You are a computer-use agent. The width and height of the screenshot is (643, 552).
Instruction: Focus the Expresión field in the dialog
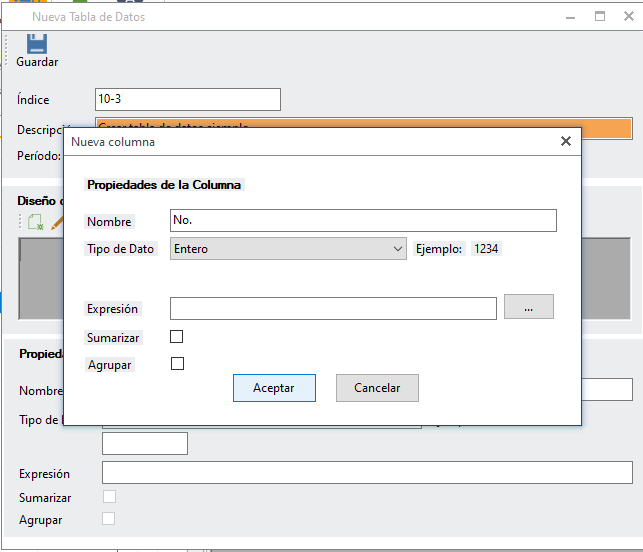pos(333,308)
